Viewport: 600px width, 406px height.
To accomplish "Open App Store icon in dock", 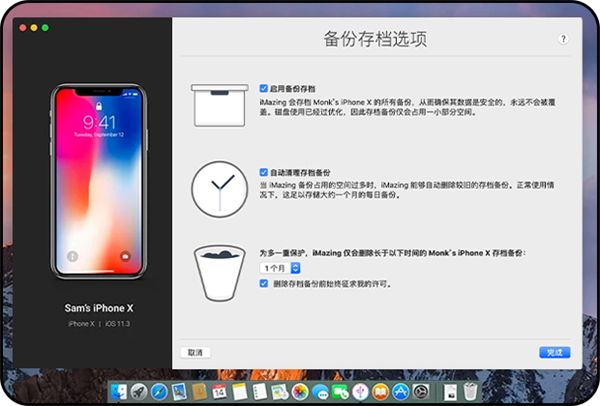I will click(x=401, y=392).
